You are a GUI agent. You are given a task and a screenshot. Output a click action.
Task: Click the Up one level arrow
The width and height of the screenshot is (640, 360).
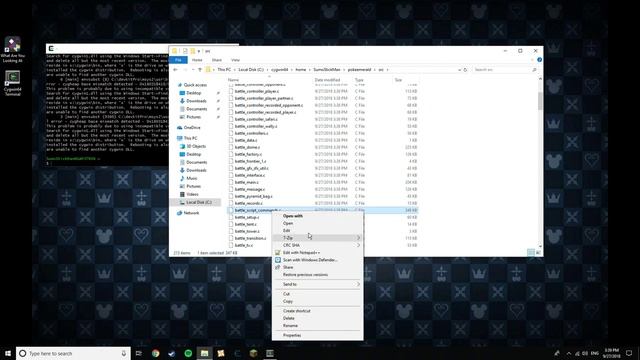(200, 70)
